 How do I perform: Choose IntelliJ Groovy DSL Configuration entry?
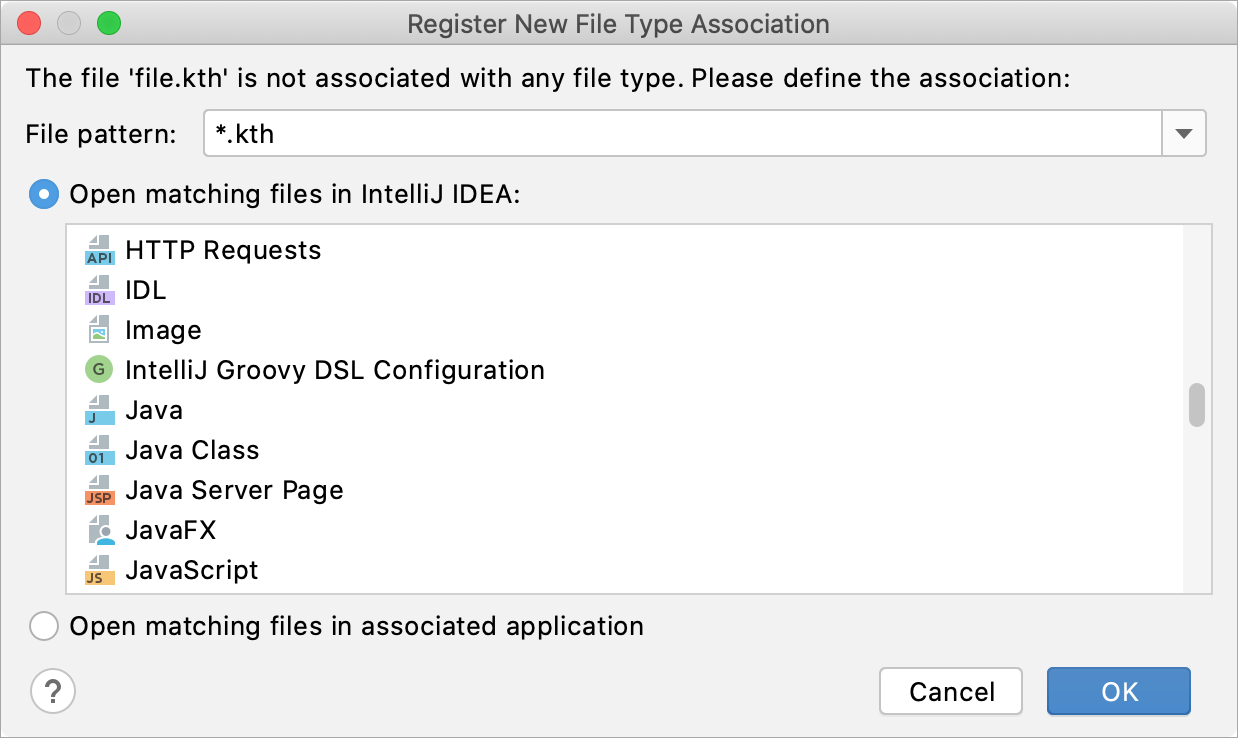coord(335,370)
